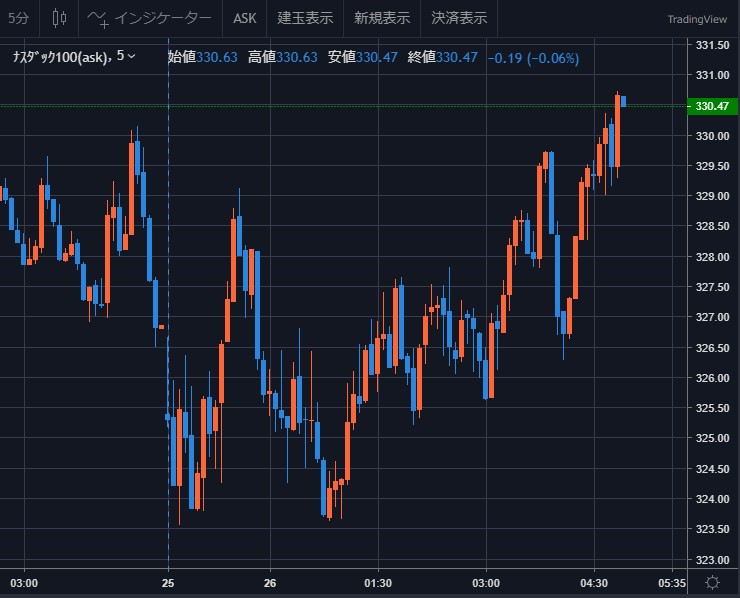Select the 331.50 price axis label
740x598 pixels.
coord(712,45)
